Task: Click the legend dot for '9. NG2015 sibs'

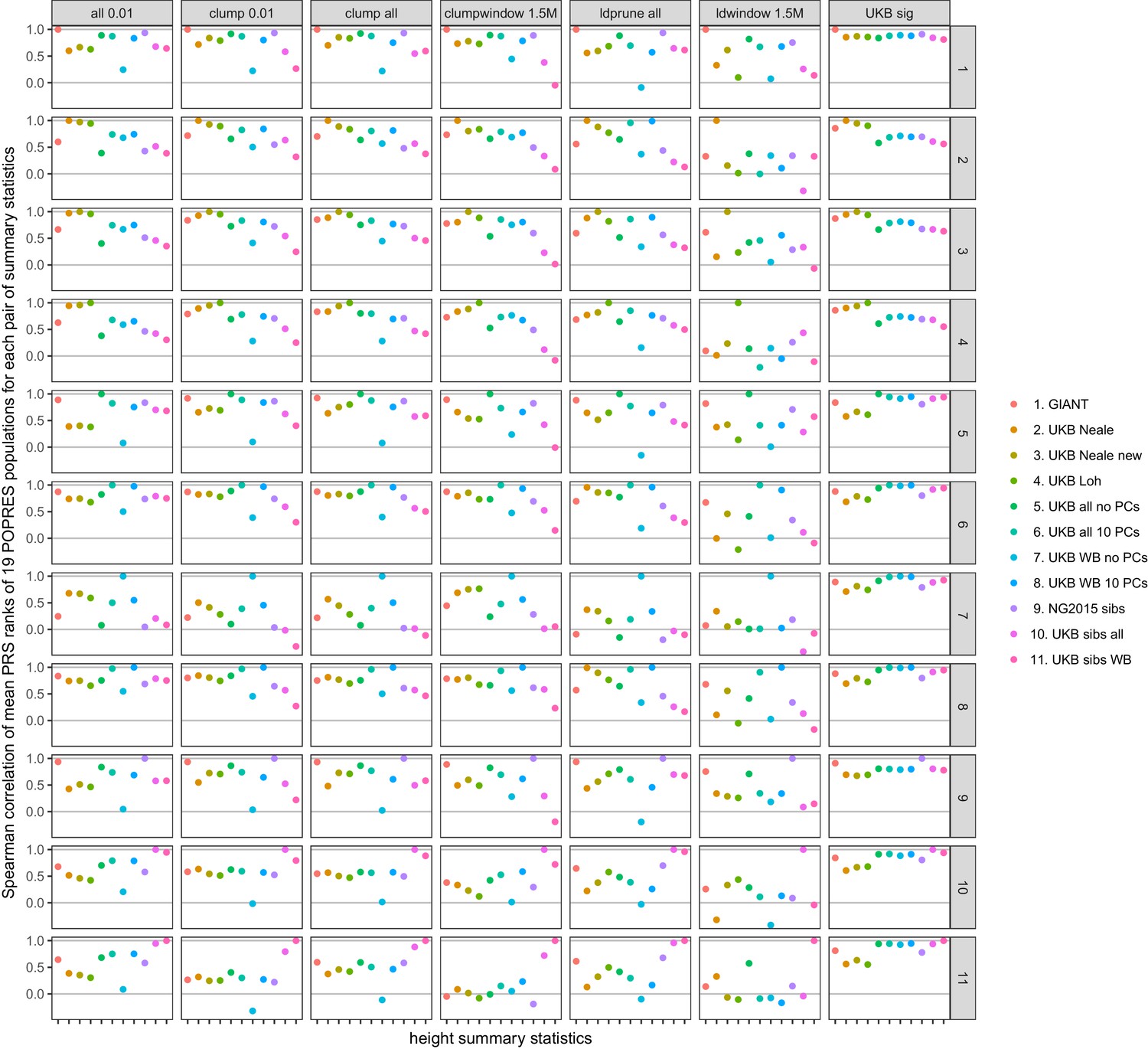Action: click(1014, 609)
